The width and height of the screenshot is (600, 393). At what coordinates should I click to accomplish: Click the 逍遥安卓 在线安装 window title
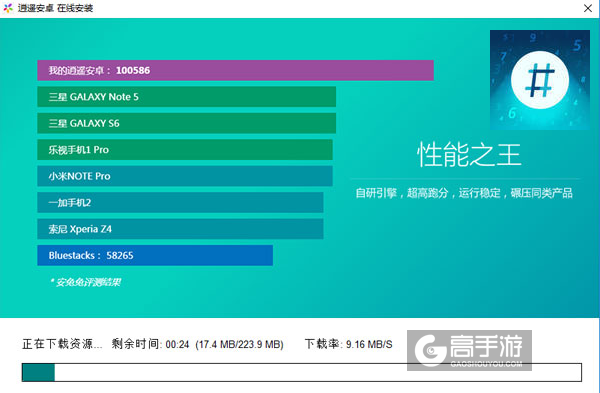(55, 8)
